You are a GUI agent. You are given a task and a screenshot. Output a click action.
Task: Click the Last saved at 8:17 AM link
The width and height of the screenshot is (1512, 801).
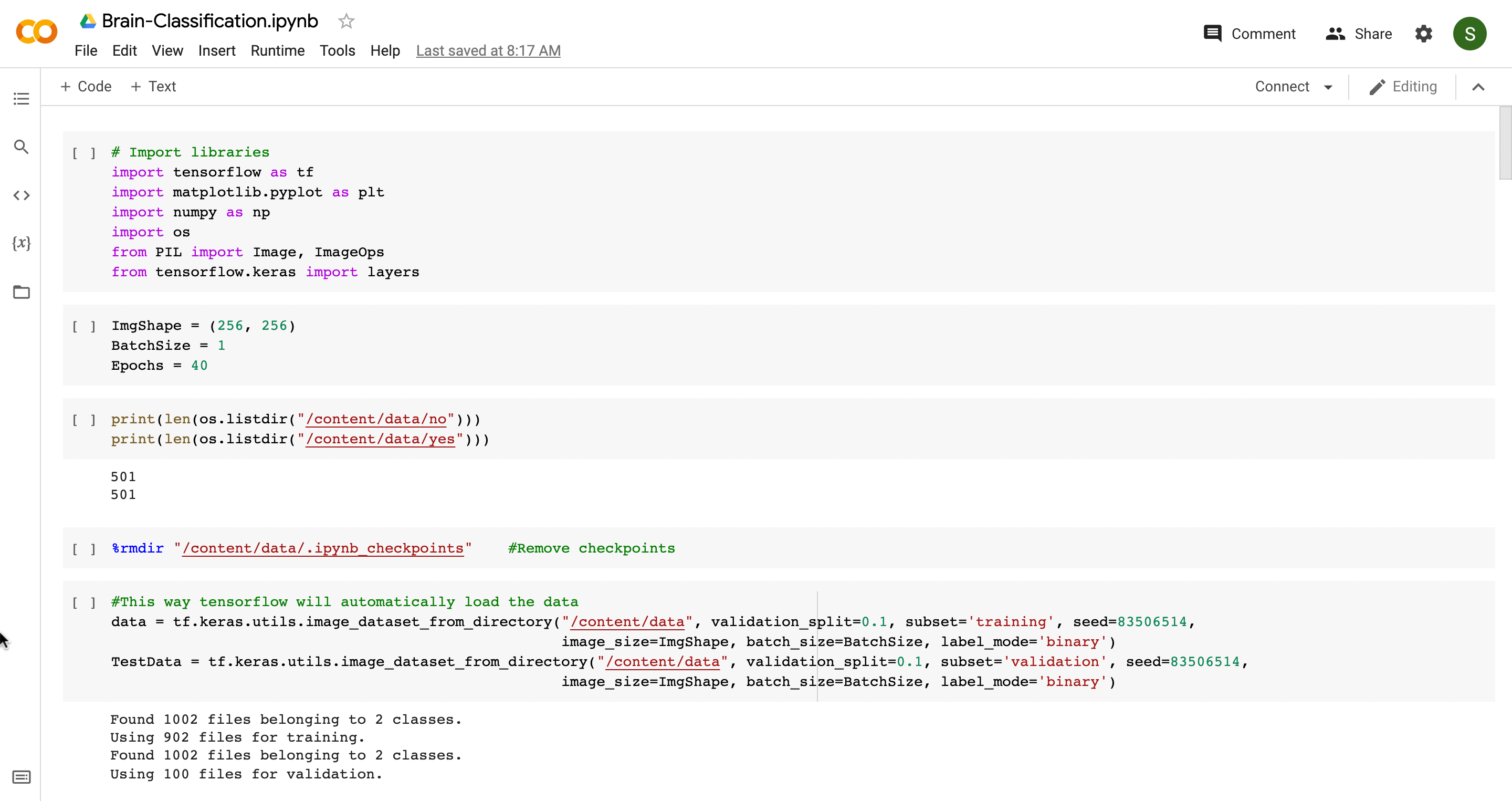coord(488,50)
